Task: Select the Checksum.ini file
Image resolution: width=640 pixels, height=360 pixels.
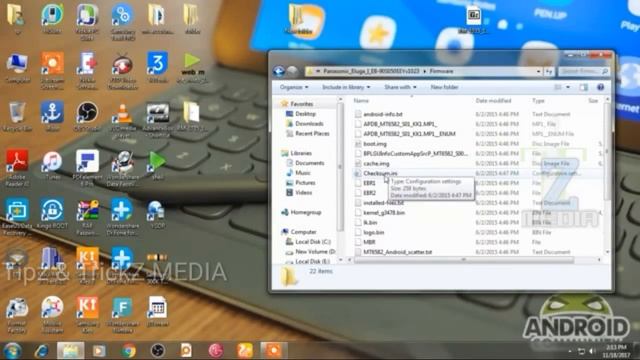Action: (x=380, y=173)
